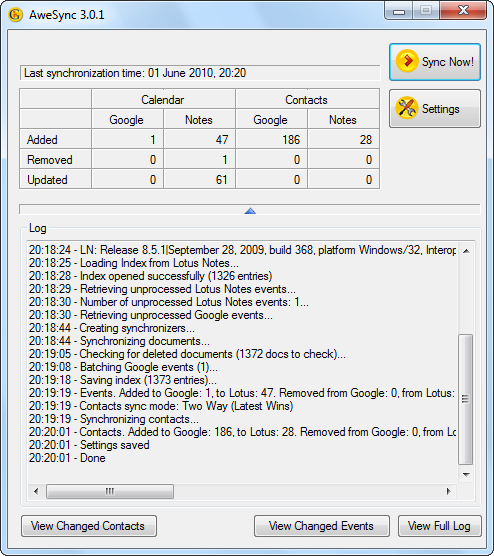Minimize the AweSync window
The width and height of the screenshot is (494, 556).
[x=399, y=11]
